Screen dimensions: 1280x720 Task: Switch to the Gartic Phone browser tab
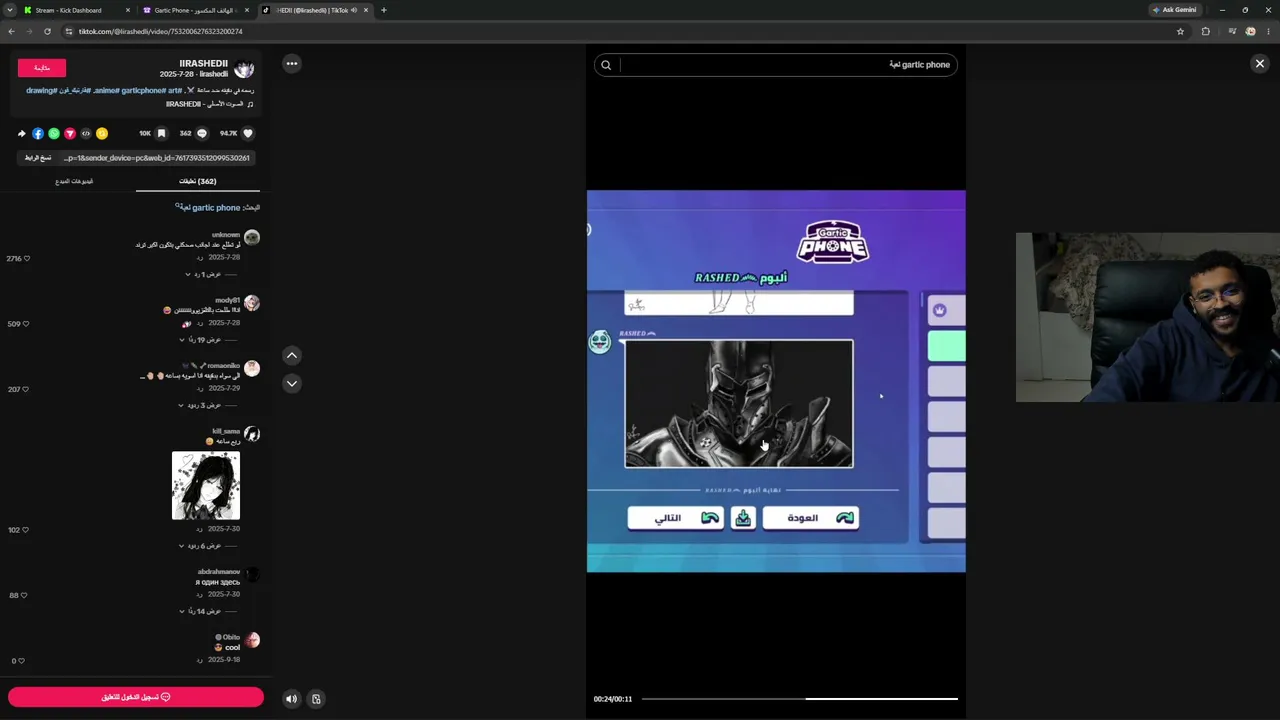pyautogui.click(x=196, y=10)
